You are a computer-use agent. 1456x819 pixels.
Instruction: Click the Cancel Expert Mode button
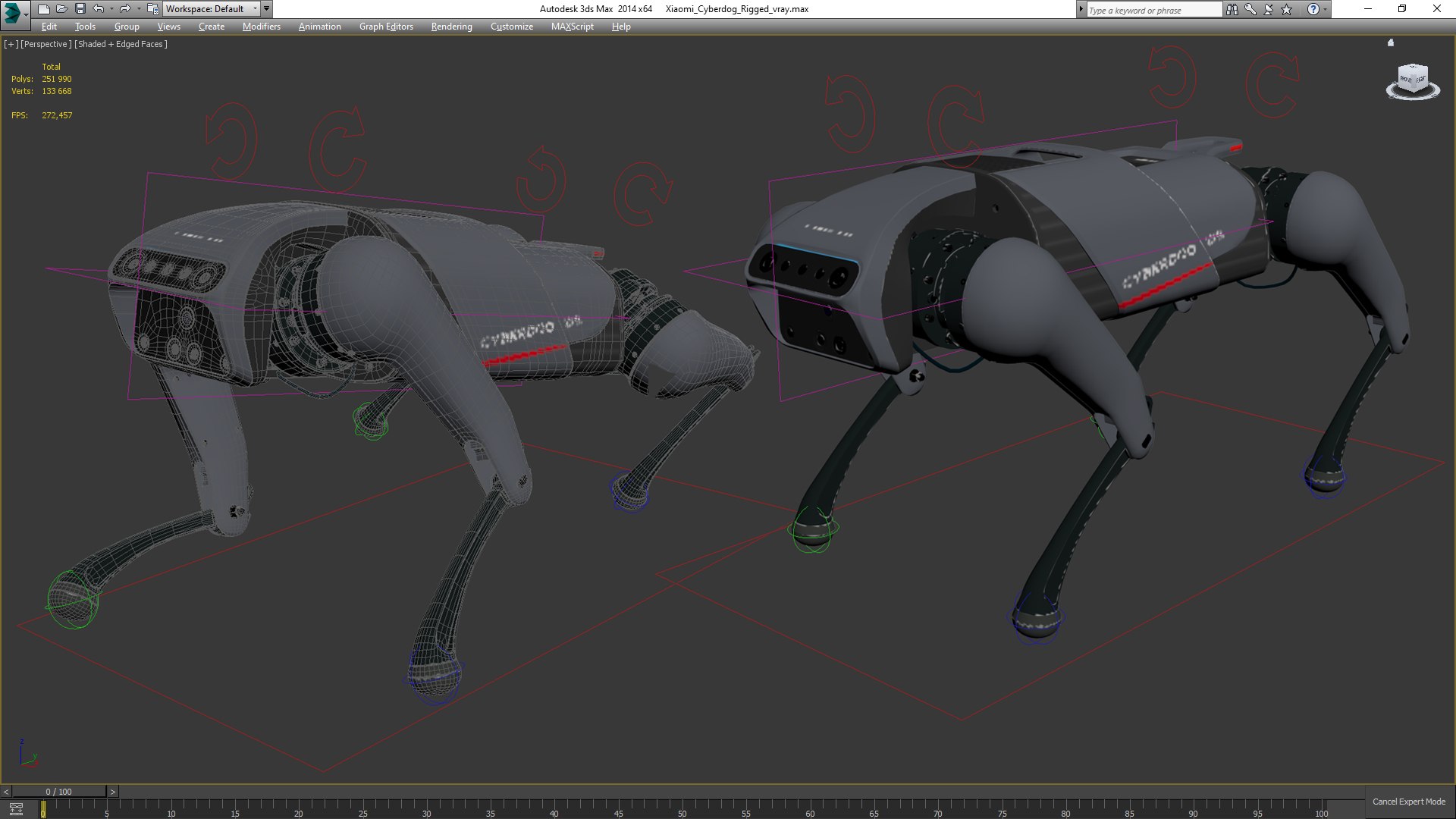[x=1408, y=802]
